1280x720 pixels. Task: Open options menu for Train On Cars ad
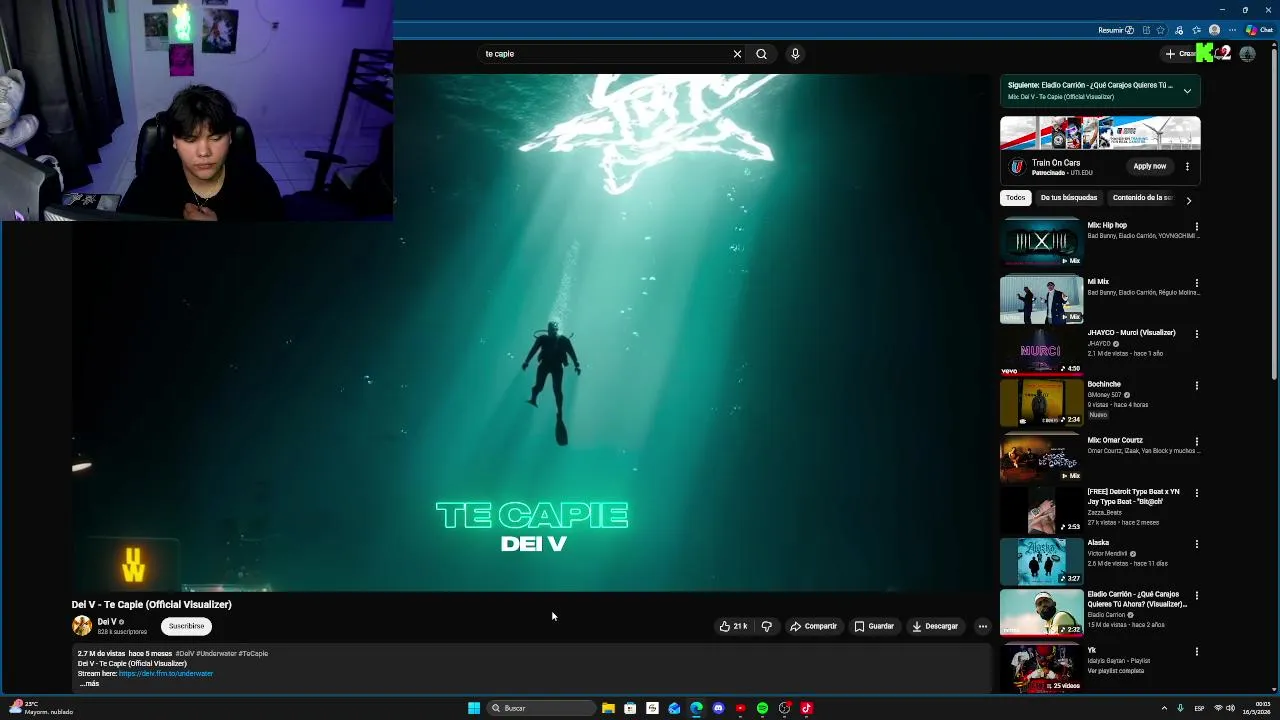point(1187,166)
